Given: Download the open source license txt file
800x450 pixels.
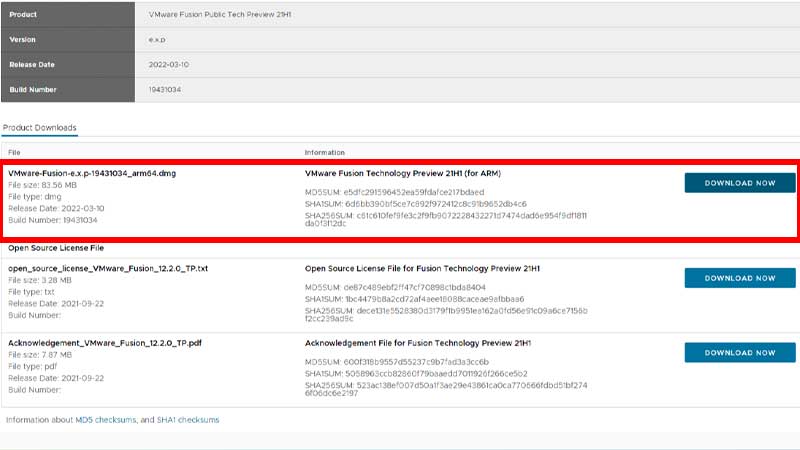Looking at the screenshot, I should tap(740, 278).
